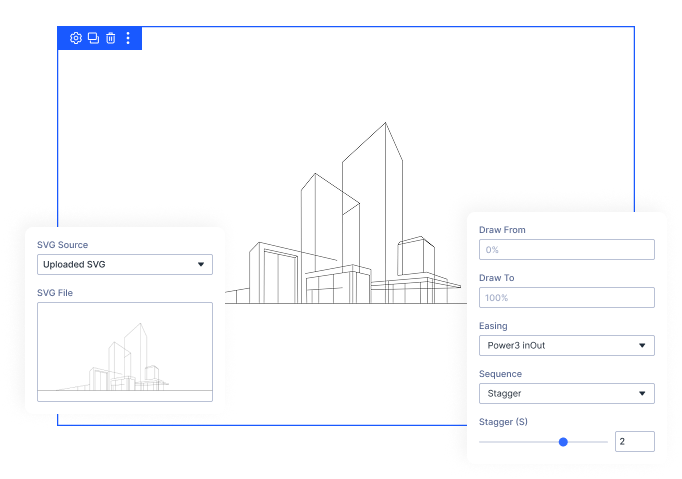Open the Sequence dropdown
This screenshot has width=682, height=479.
(x=567, y=393)
